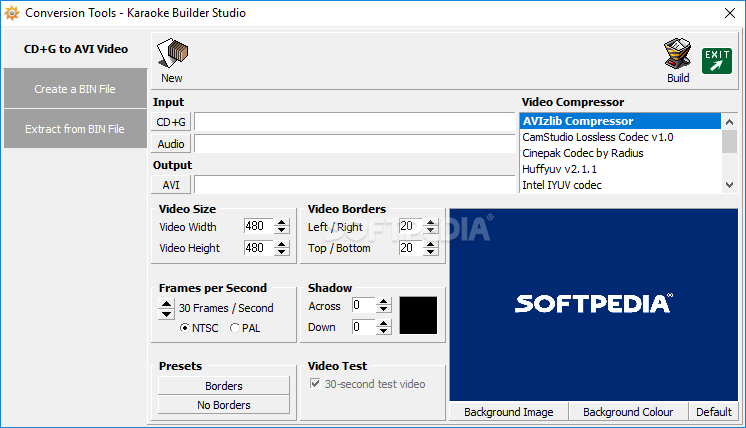Apply the Borders preset
The height and width of the screenshot is (428, 746).
(224, 386)
